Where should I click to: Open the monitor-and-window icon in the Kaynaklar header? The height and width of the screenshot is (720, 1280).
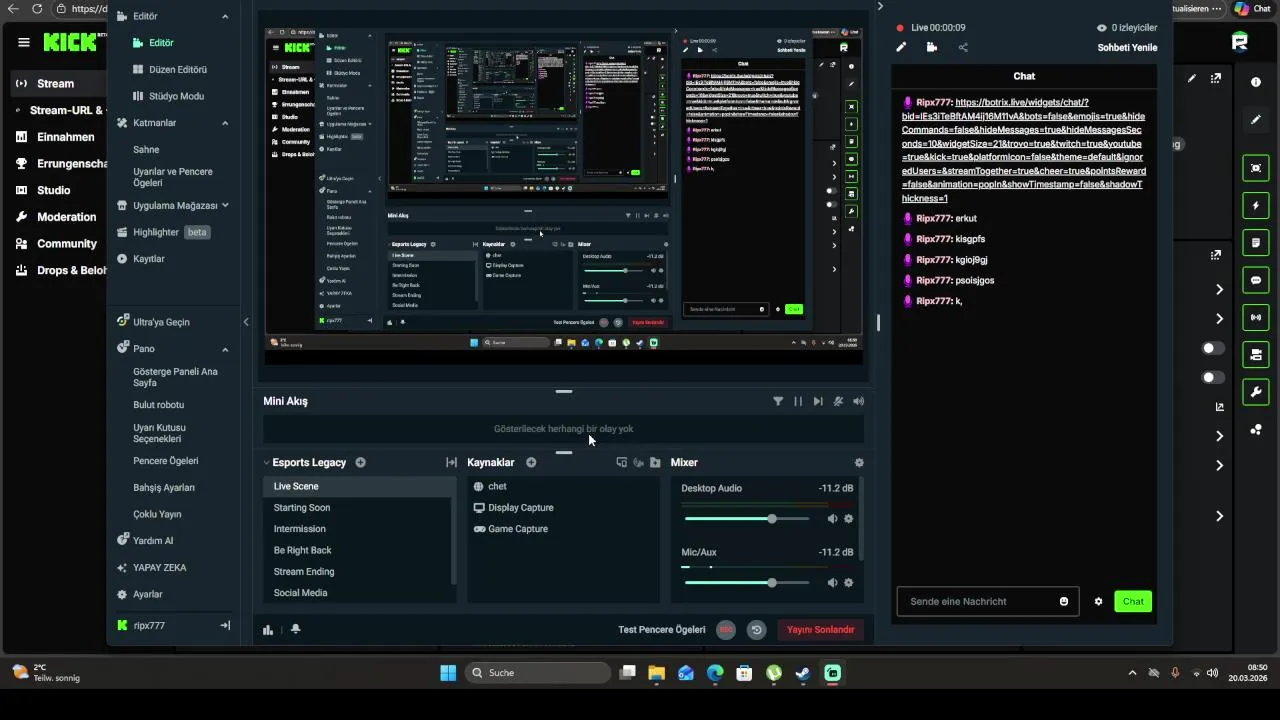[621, 463]
